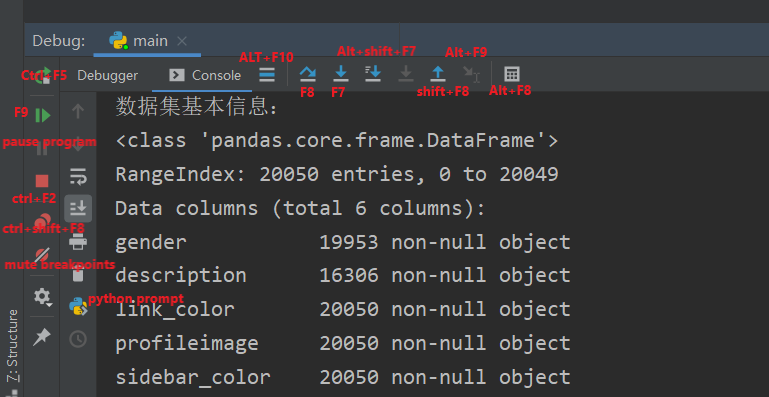The image size is (769, 397).
Task: Click the Data columns total 6 line
Action: [x=300, y=209]
